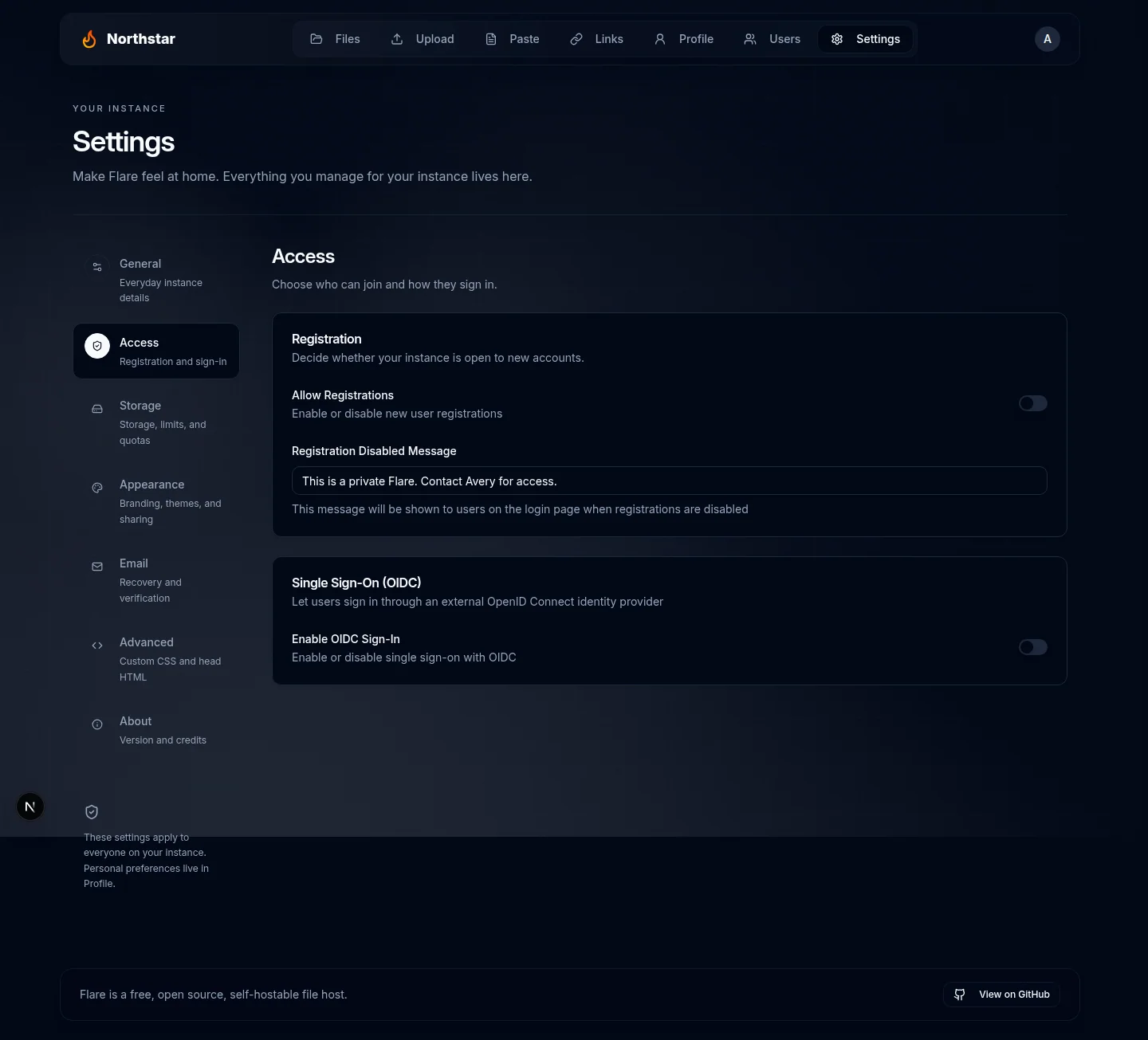Select the Email settings section label

point(134,563)
